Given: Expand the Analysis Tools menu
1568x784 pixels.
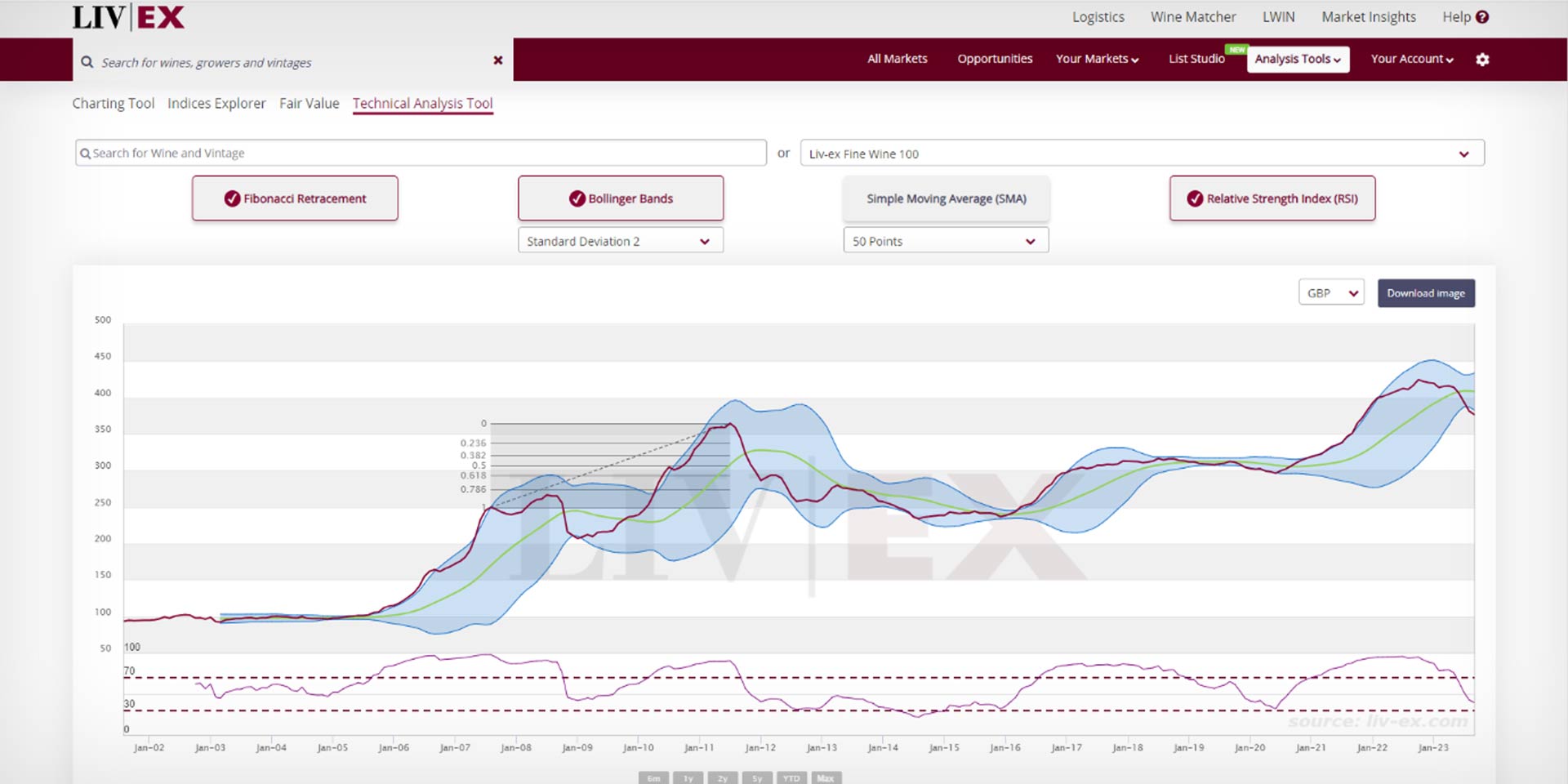Looking at the screenshot, I should click(1298, 59).
